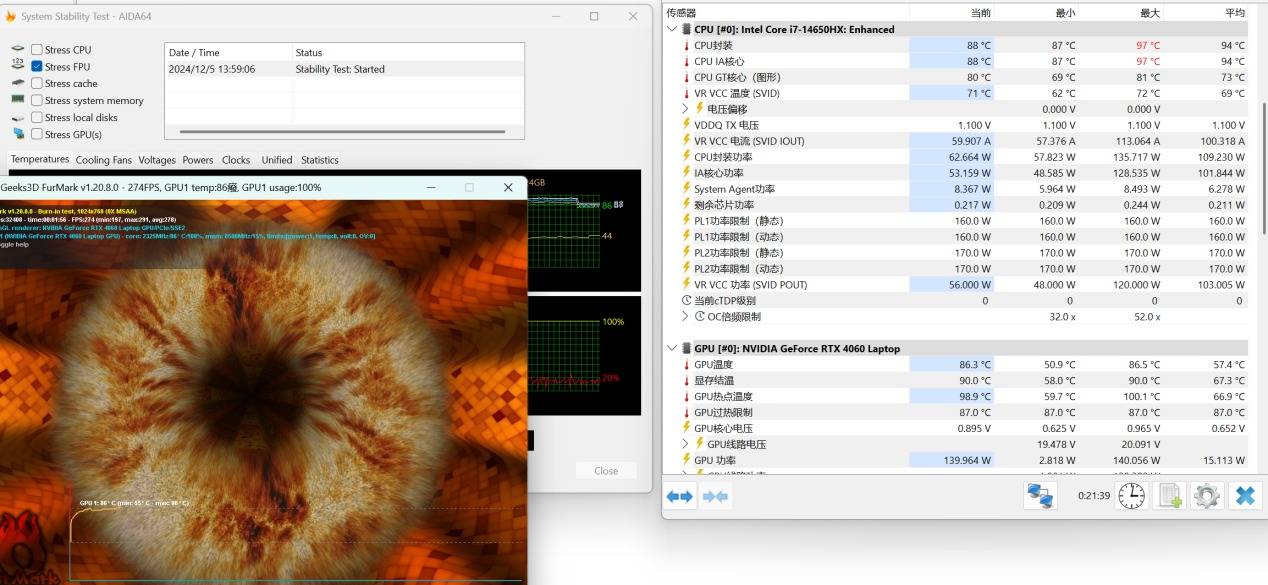Enable the Stress CPU checkbox

37,50
